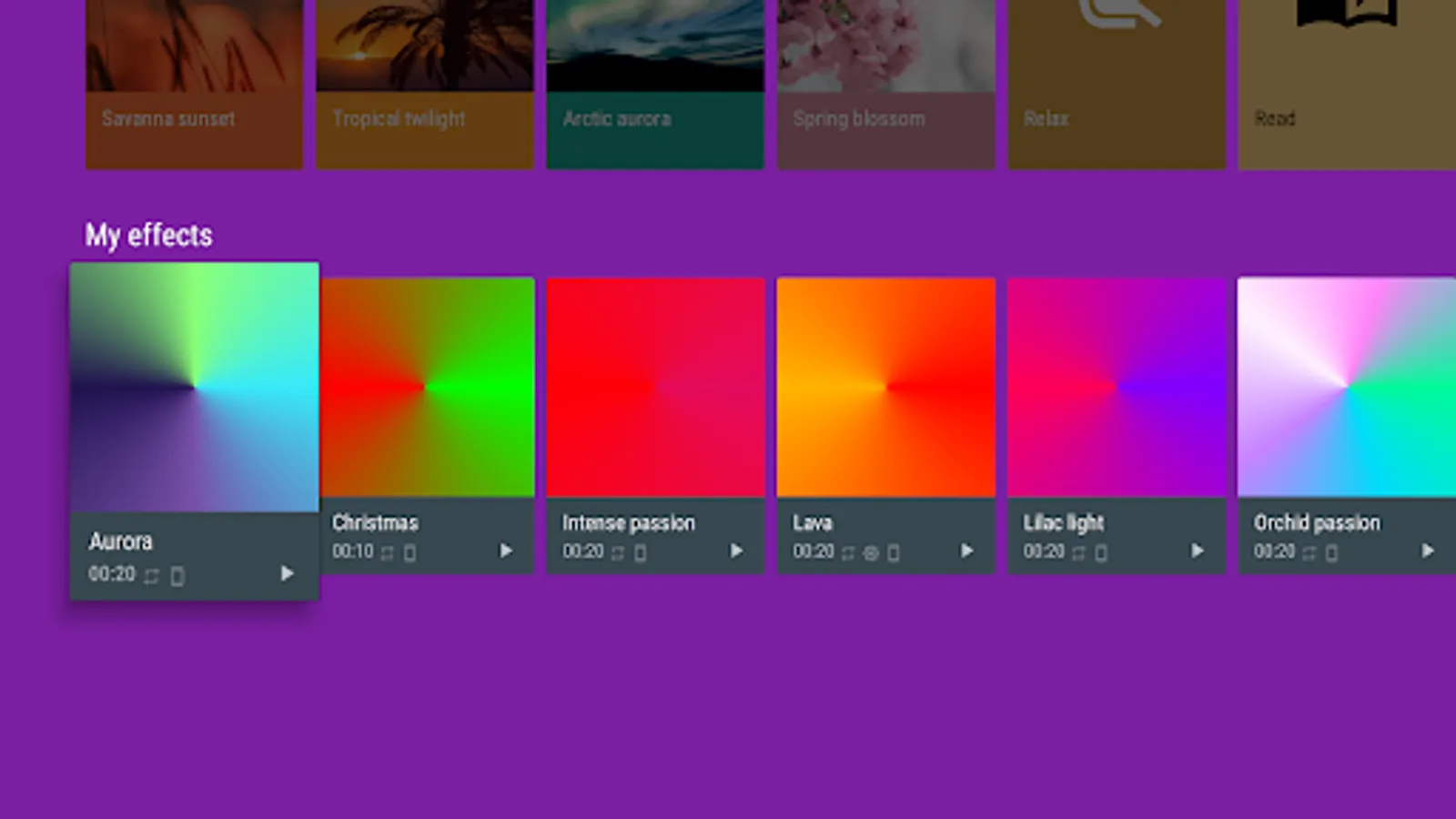The width and height of the screenshot is (1456, 819).
Task: Play the Orchid passion effect
Action: (x=1427, y=551)
